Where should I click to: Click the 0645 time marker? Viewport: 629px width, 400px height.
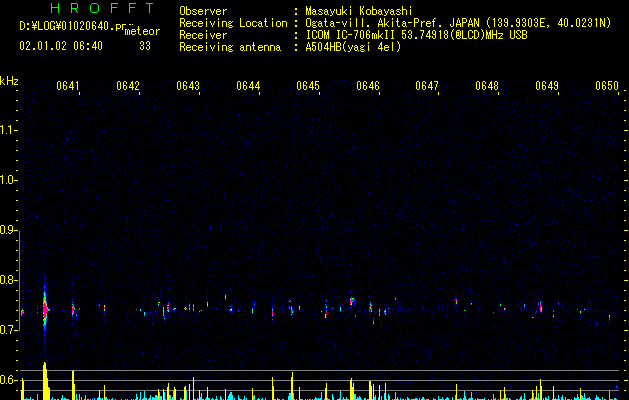click(308, 86)
